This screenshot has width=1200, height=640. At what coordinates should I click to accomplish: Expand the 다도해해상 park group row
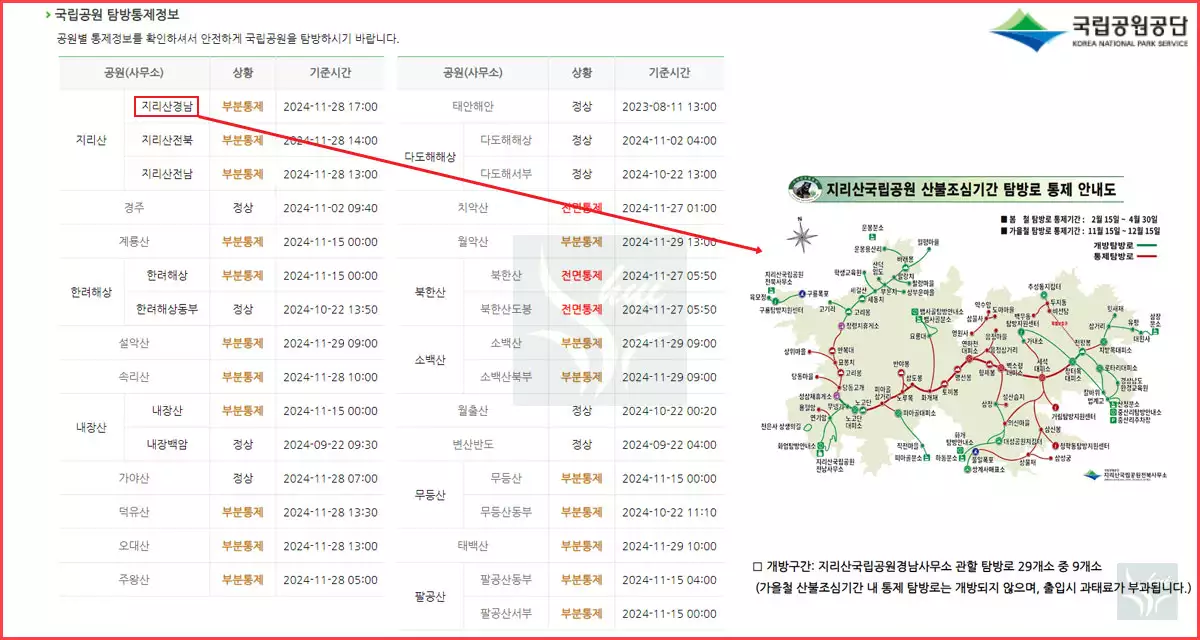(x=428, y=157)
